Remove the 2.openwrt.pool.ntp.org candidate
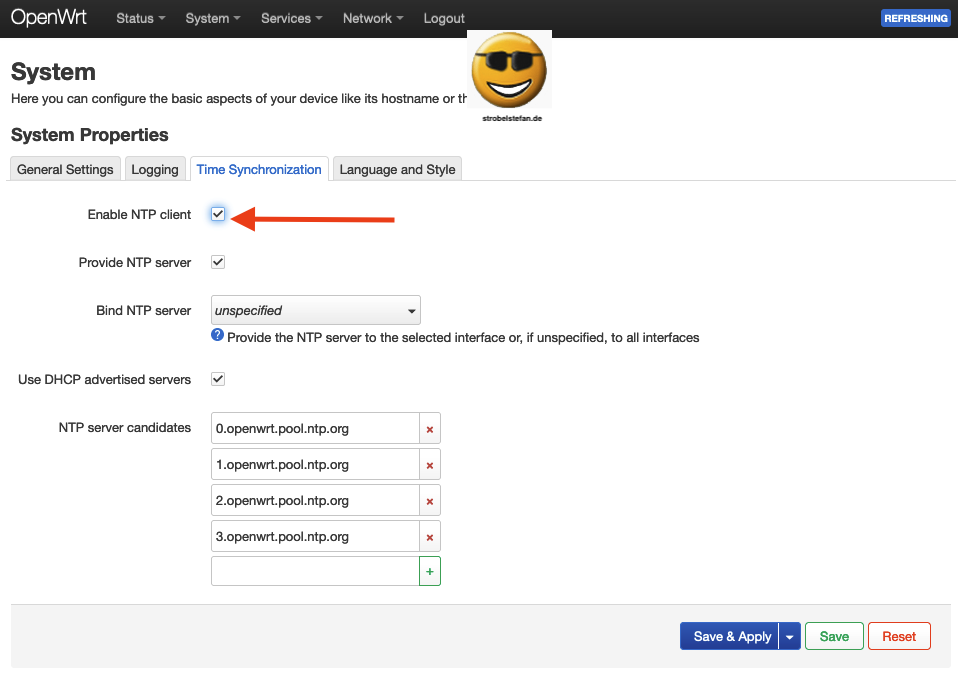Image resolution: width=958 pixels, height=677 pixels. pos(430,501)
